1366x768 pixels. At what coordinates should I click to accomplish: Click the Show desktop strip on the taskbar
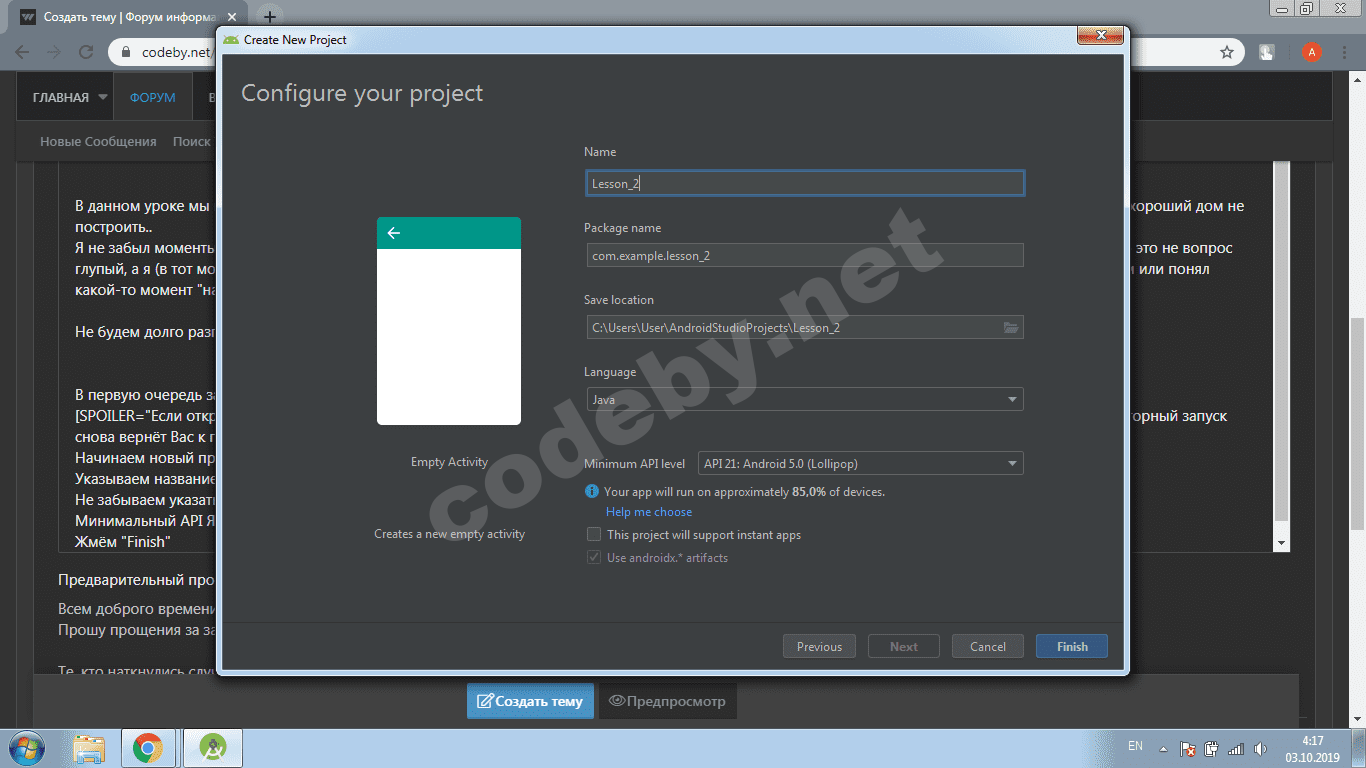pos(1360,748)
